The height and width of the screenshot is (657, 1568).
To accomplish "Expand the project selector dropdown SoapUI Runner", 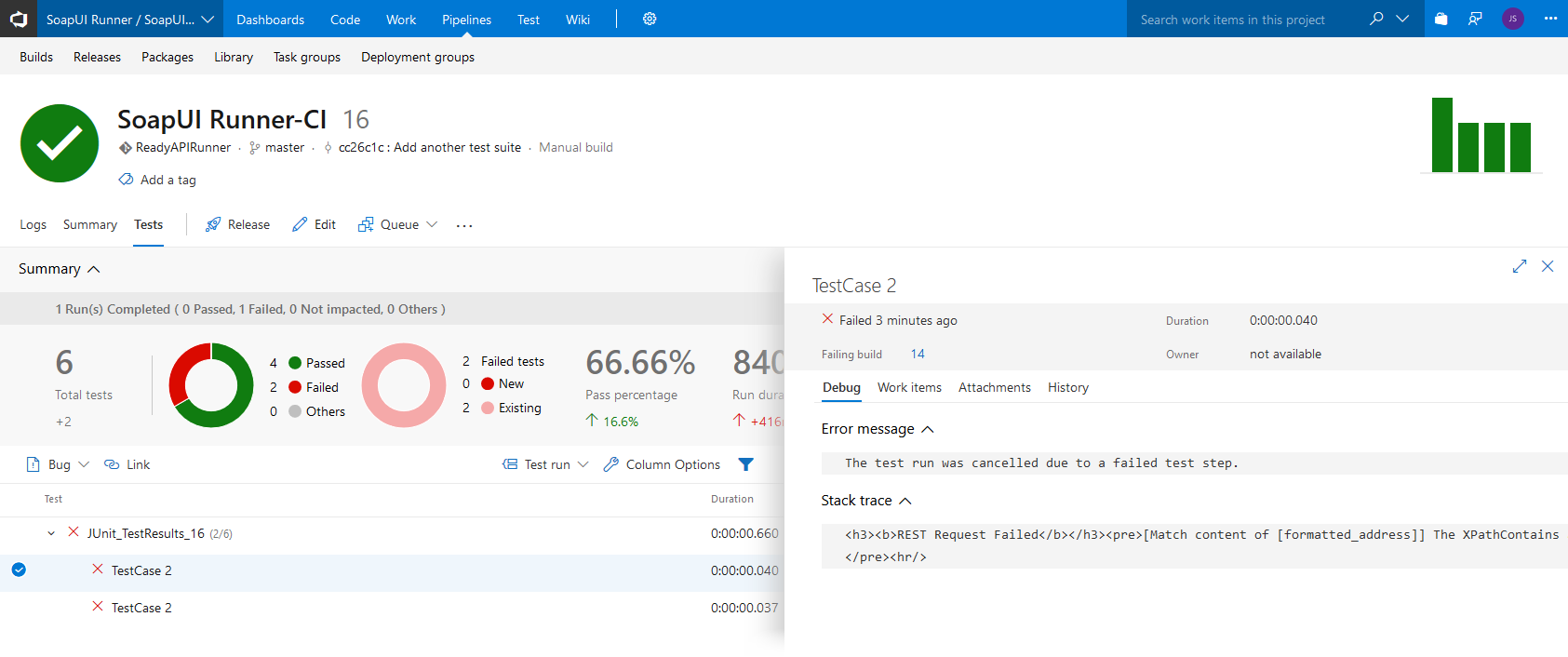I will point(208,19).
